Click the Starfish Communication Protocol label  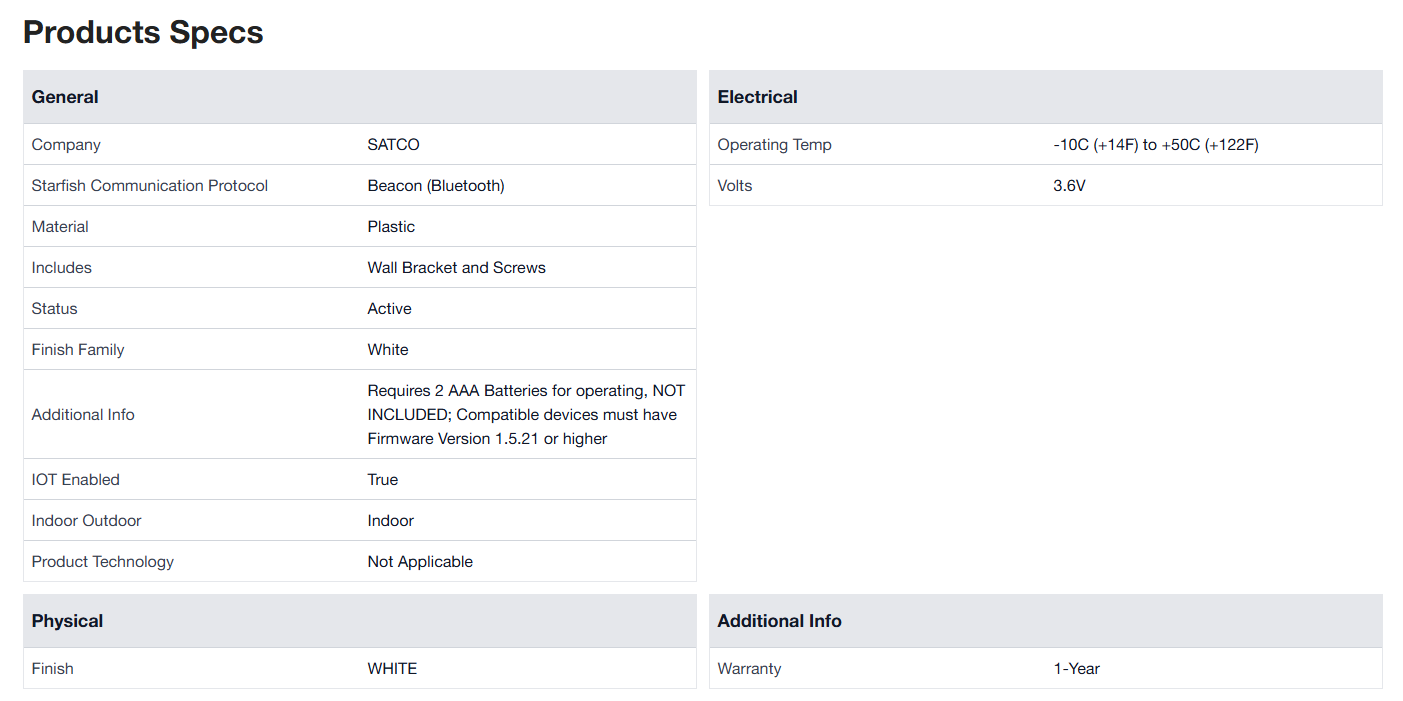click(149, 186)
